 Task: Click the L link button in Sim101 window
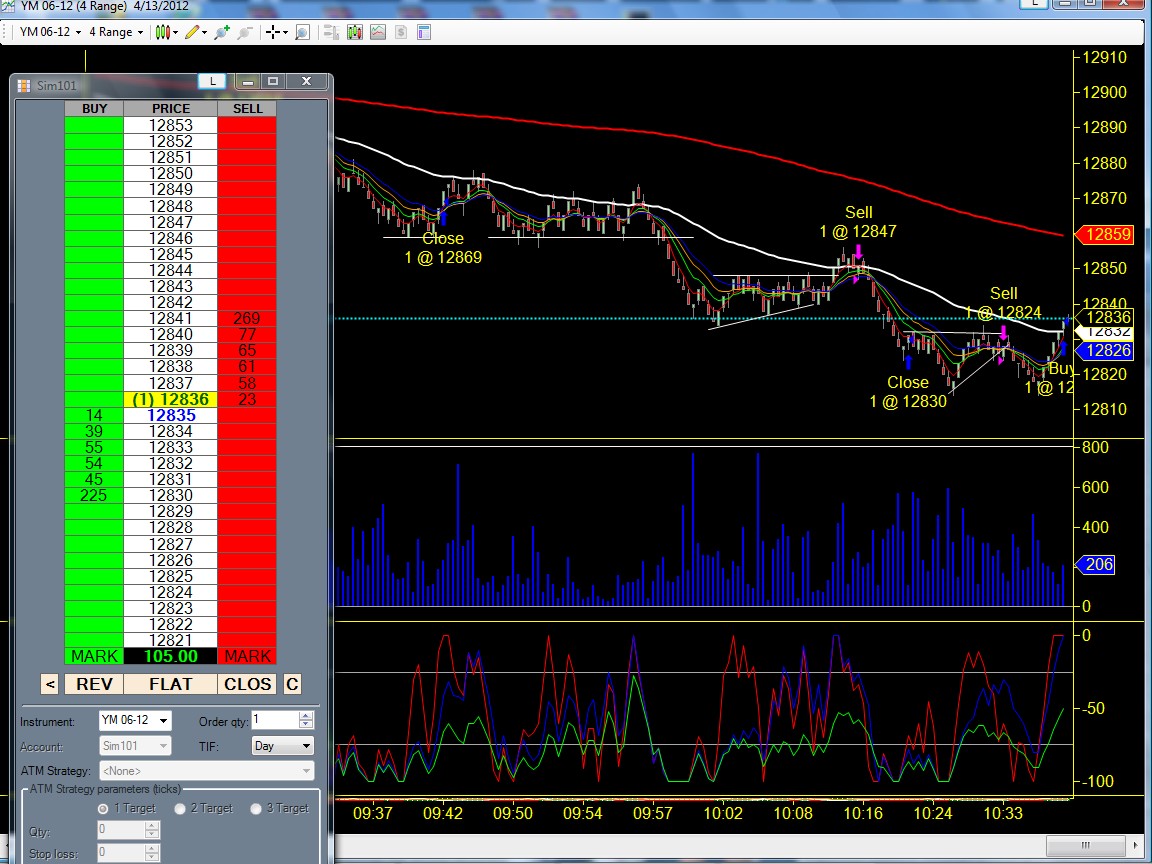click(x=212, y=82)
